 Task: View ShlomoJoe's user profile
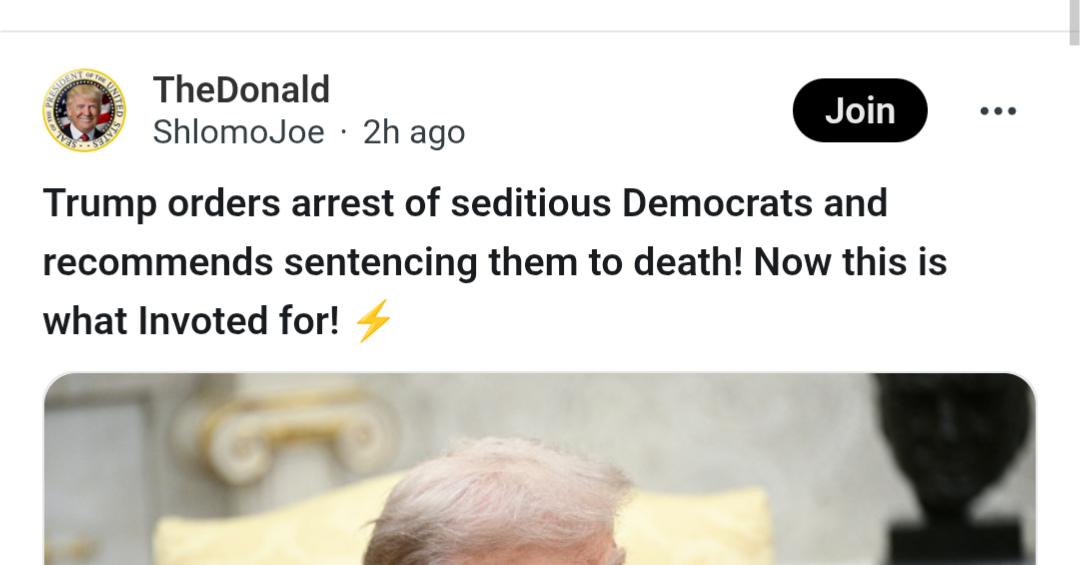pos(238,132)
